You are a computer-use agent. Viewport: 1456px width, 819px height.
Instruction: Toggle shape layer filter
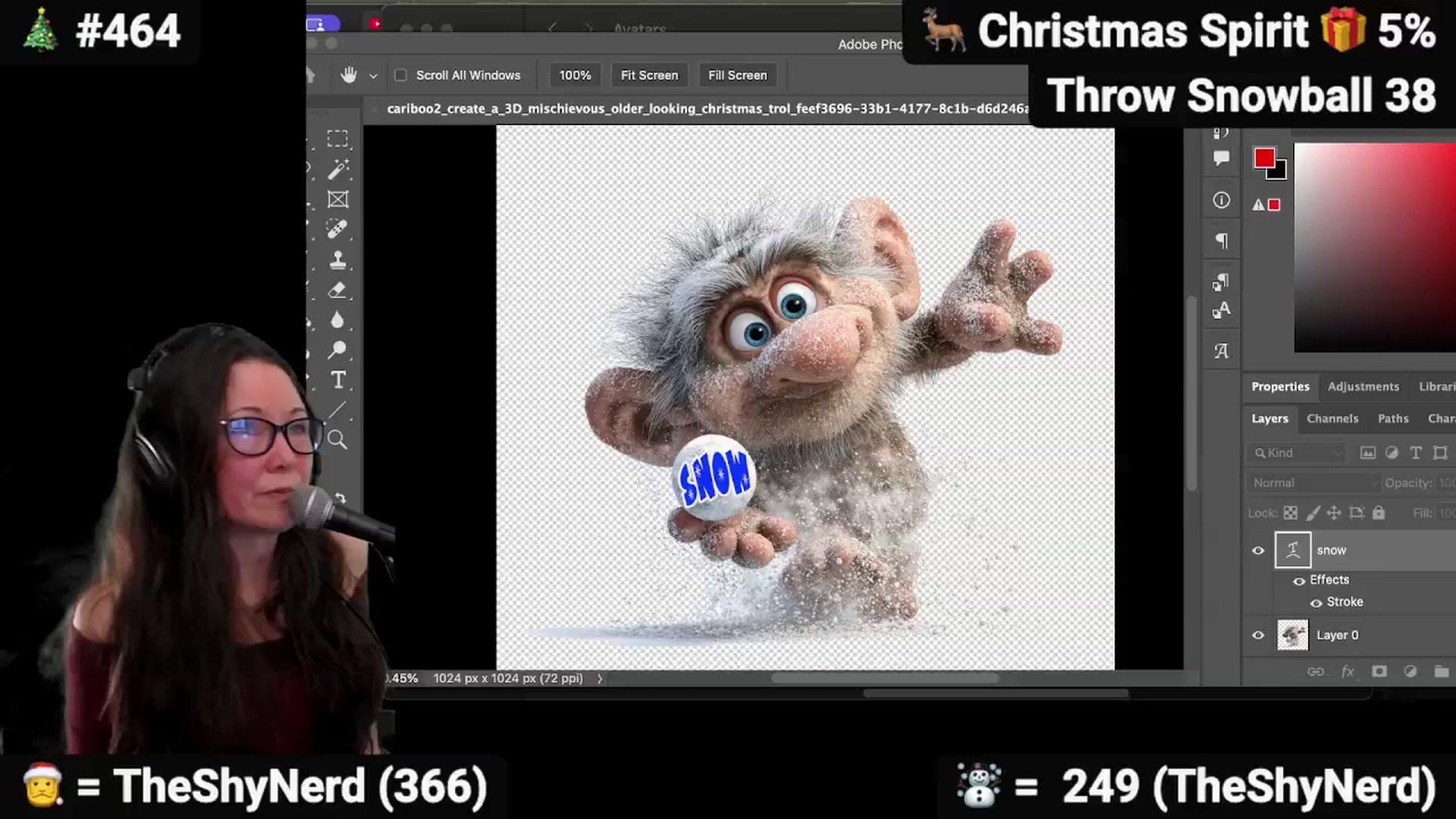tap(1440, 453)
